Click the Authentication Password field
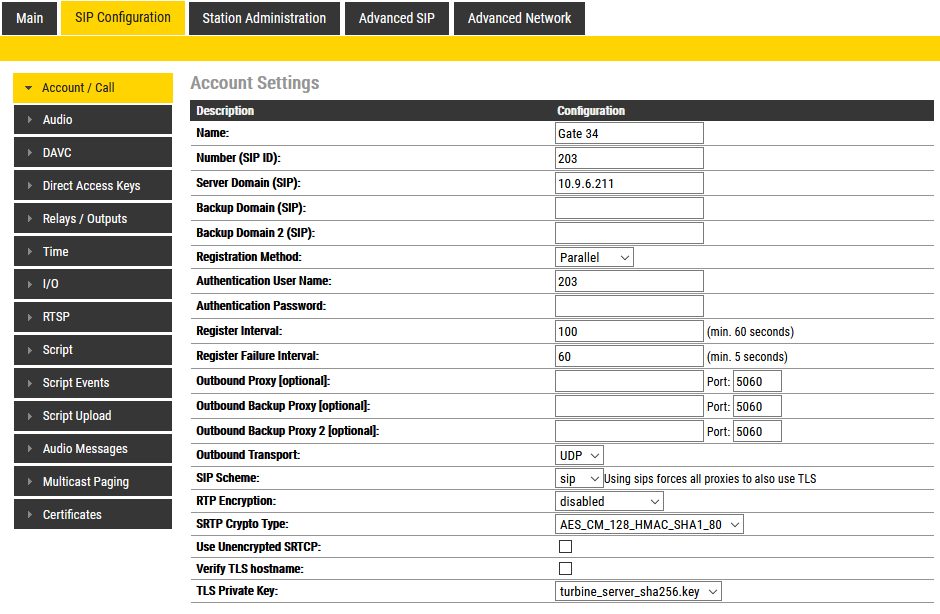Viewport: 940px width, 614px height. (629, 306)
